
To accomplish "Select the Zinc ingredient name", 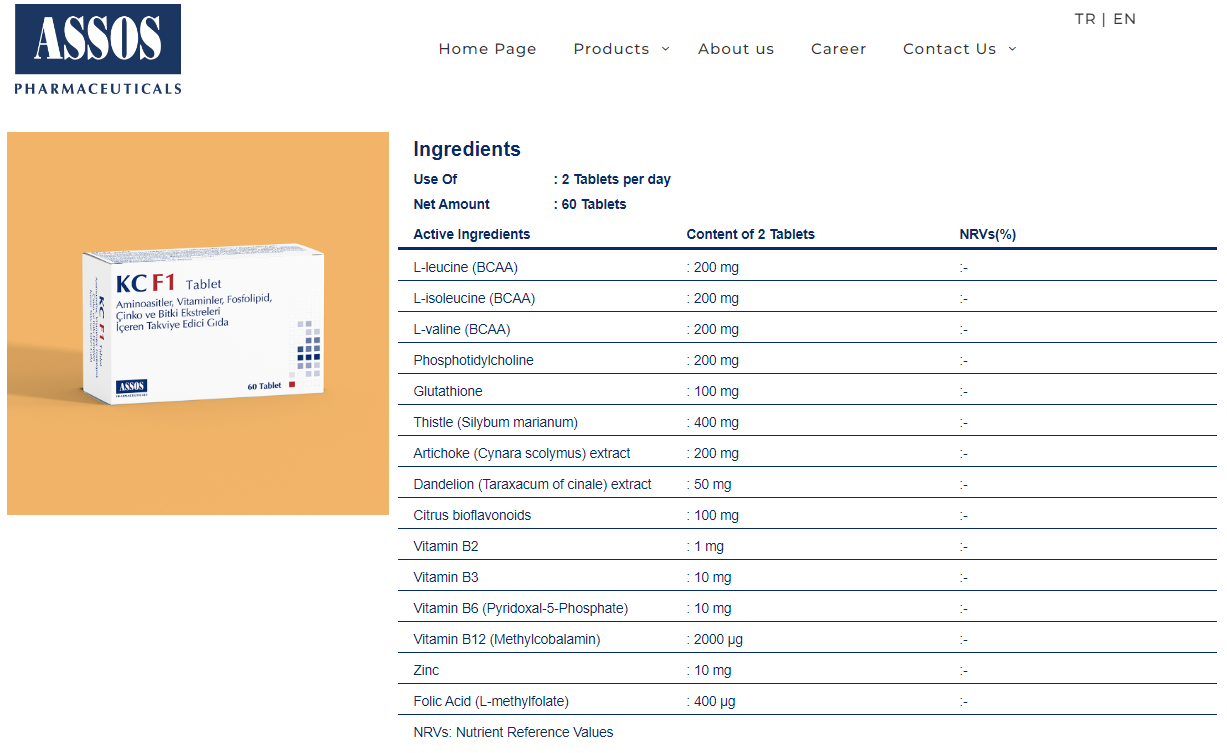I will (426, 671).
